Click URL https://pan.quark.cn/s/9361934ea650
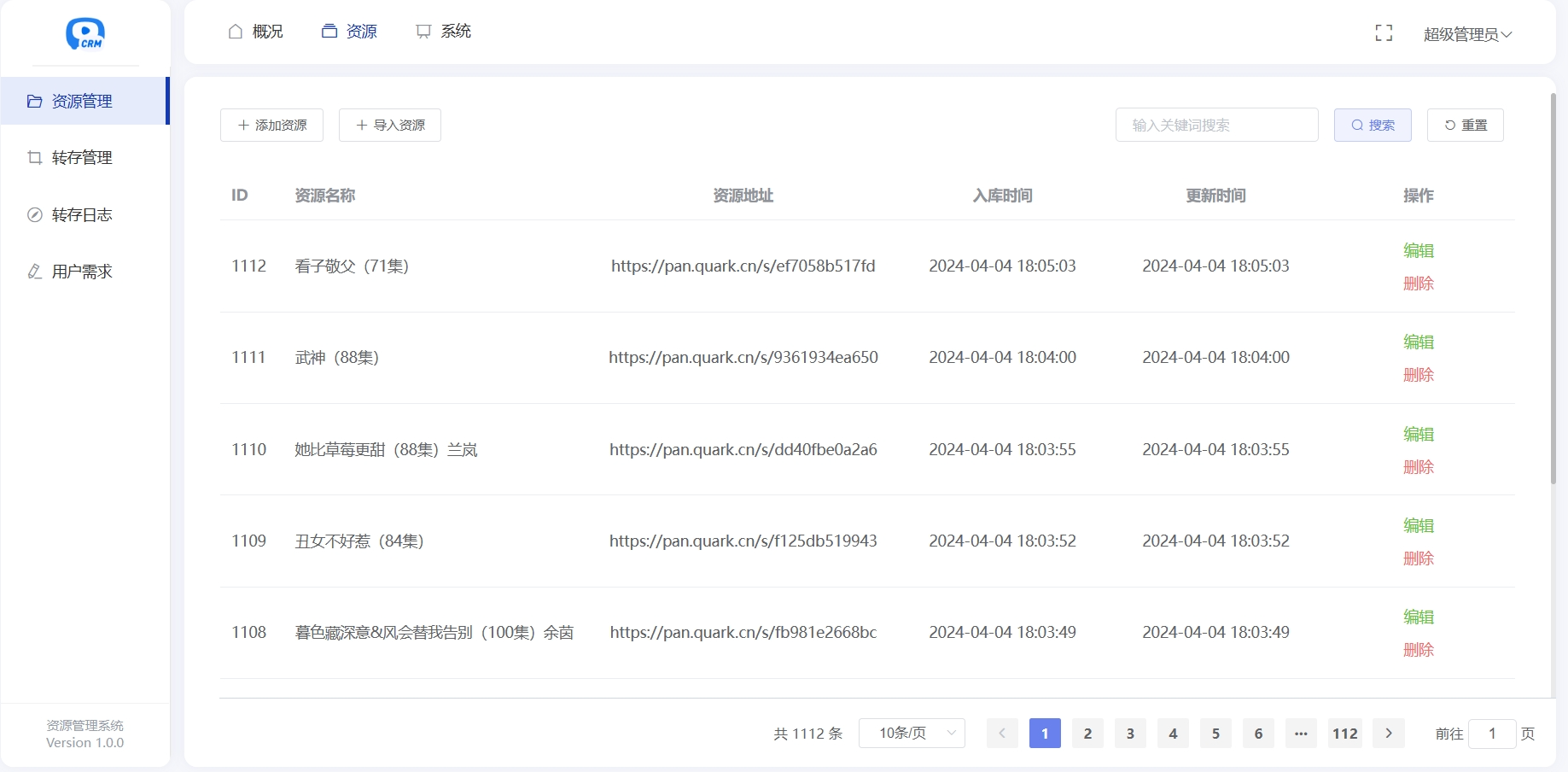The image size is (1568, 772). point(743,357)
